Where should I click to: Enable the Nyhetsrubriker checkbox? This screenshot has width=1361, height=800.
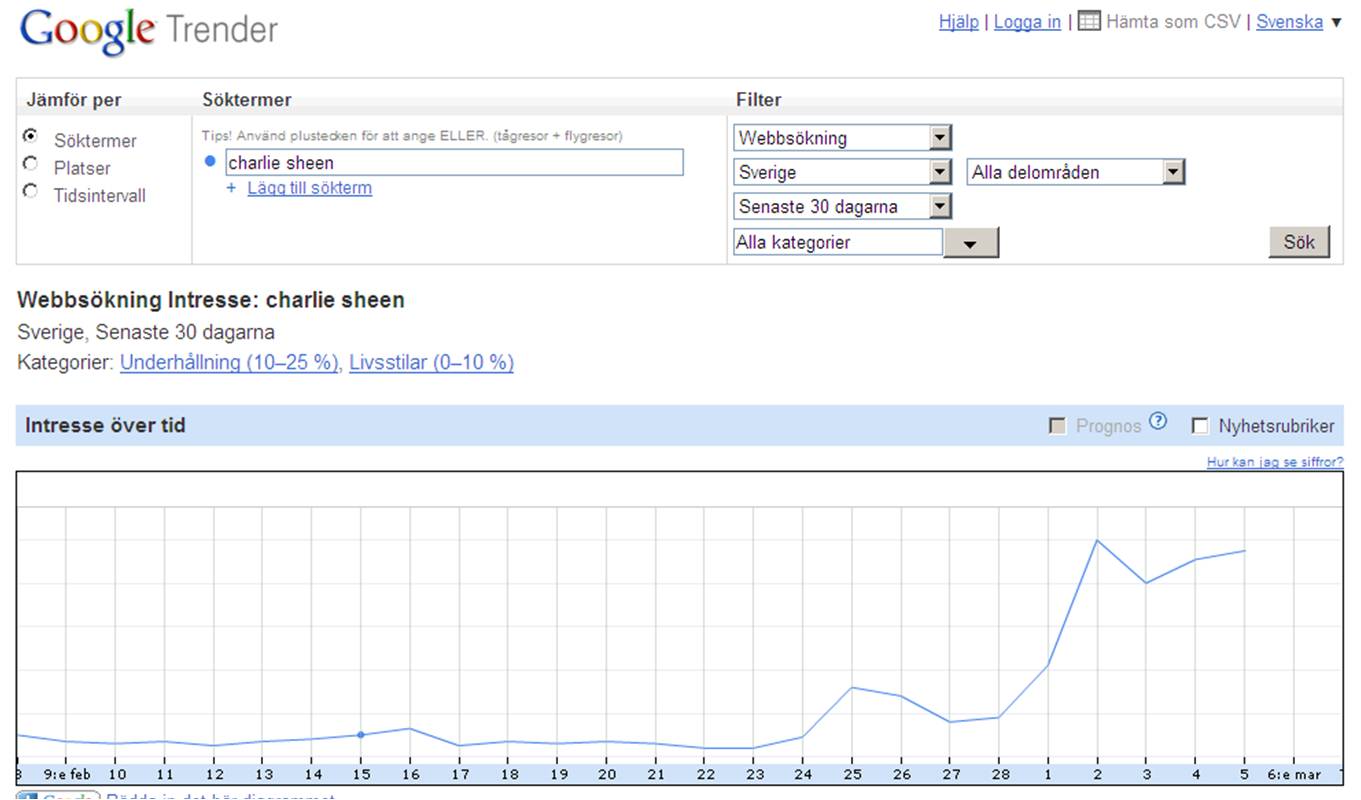click(x=1200, y=426)
